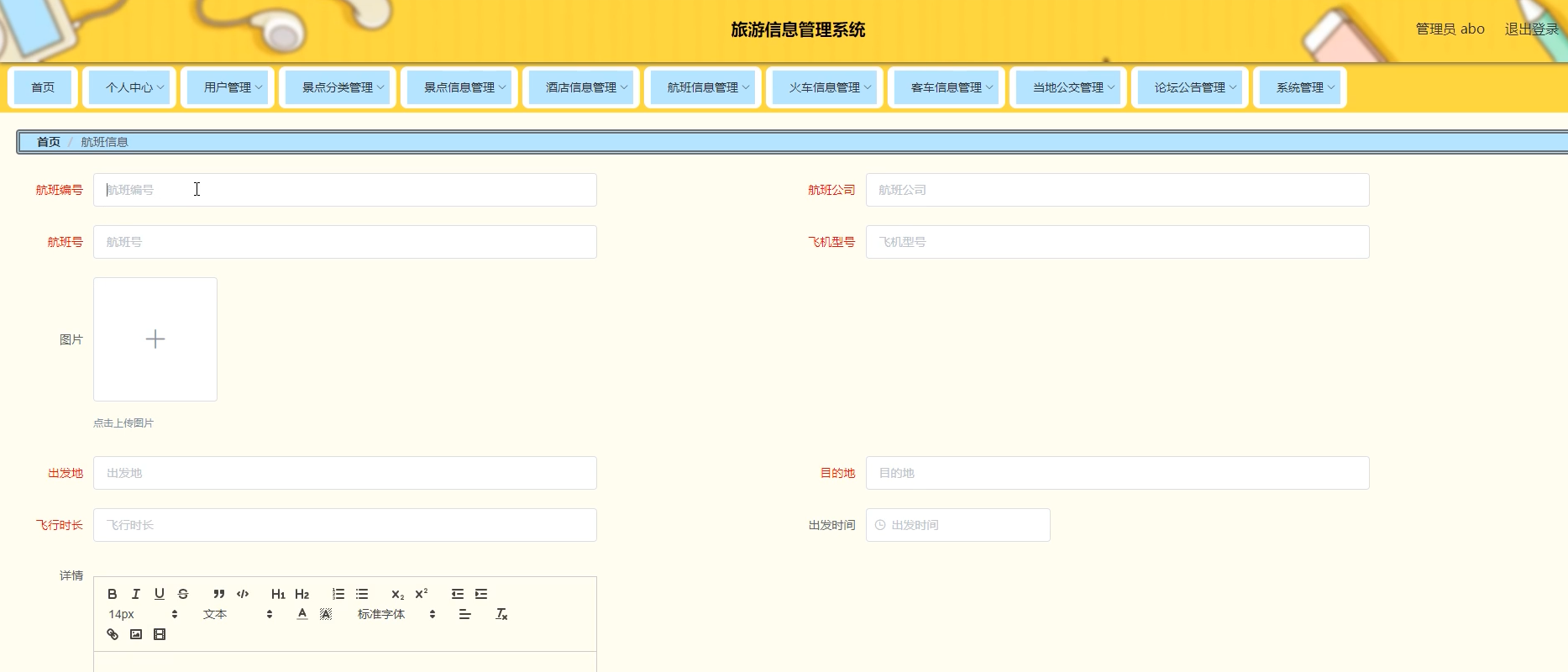Viewport: 1568px width, 672px height.
Task: Open the 航班信息管理 menu
Action: 703,87
